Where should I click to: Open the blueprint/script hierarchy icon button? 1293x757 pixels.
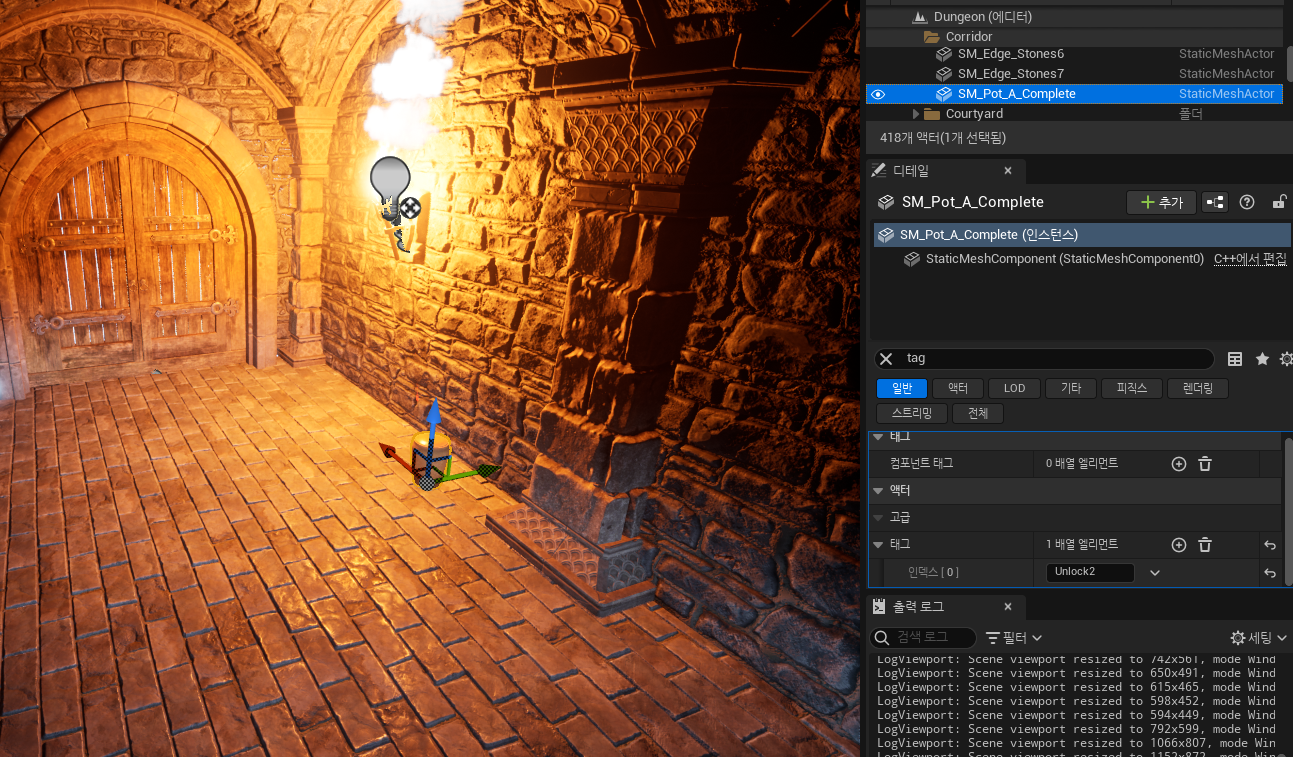(x=1215, y=202)
